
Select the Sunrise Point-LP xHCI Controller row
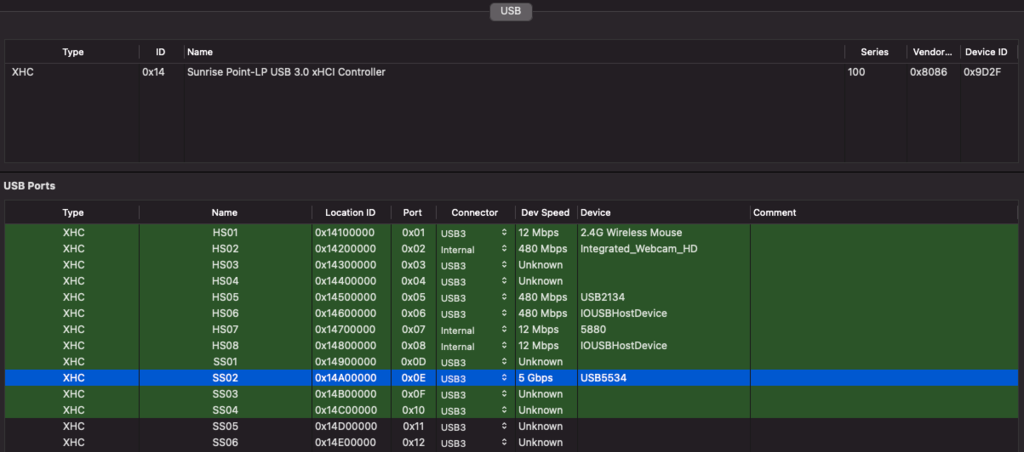(286, 72)
